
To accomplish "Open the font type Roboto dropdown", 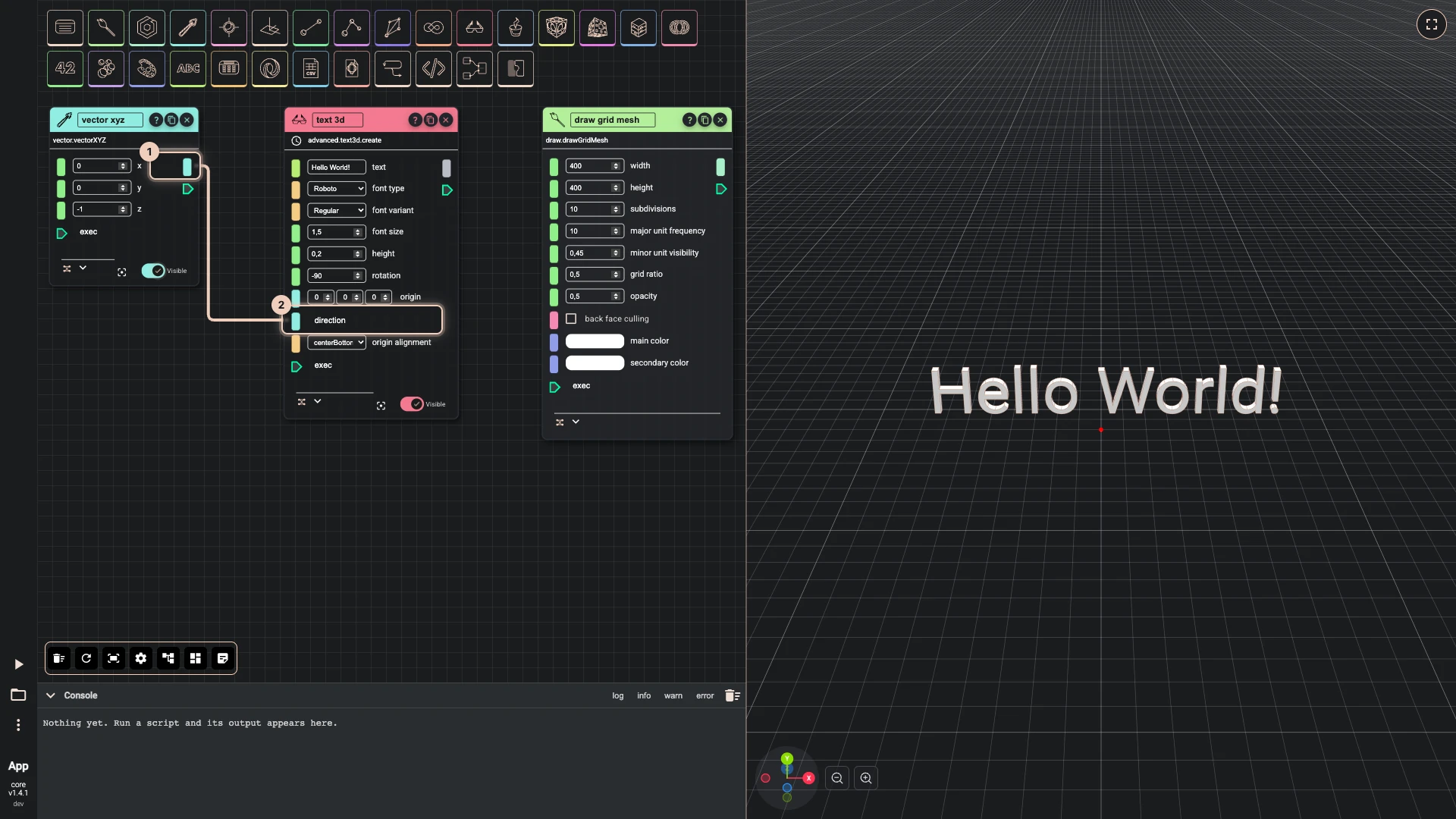I will click(x=337, y=189).
